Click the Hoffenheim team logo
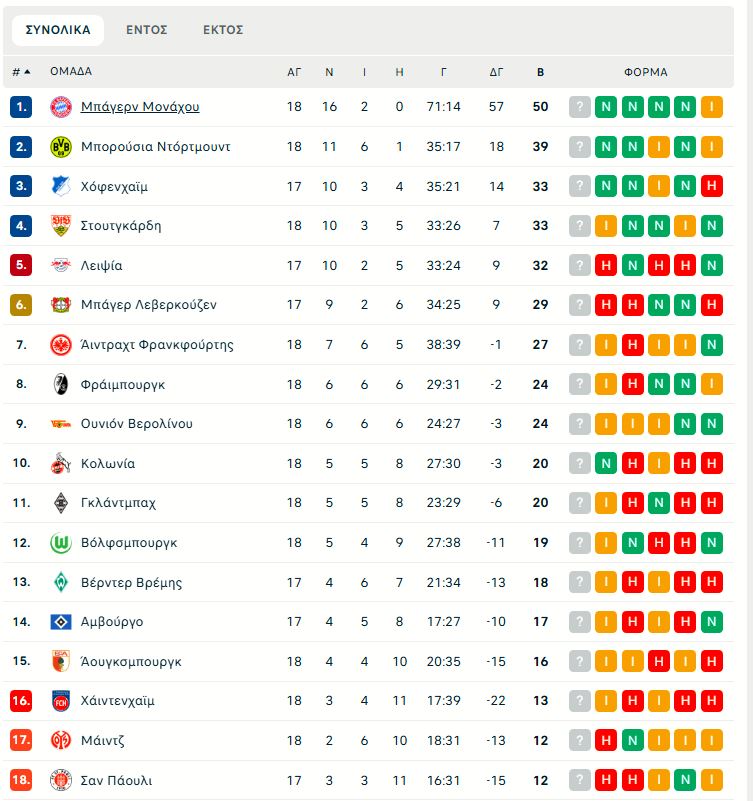 point(61,186)
